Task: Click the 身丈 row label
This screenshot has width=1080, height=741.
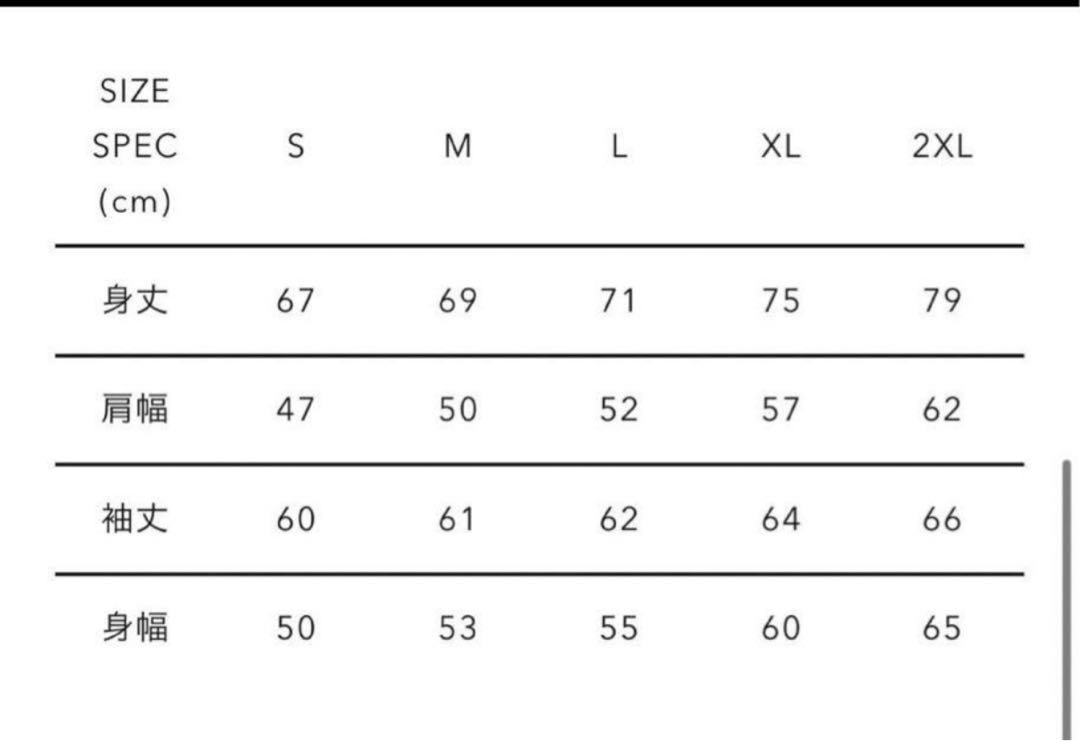Action: (135, 300)
